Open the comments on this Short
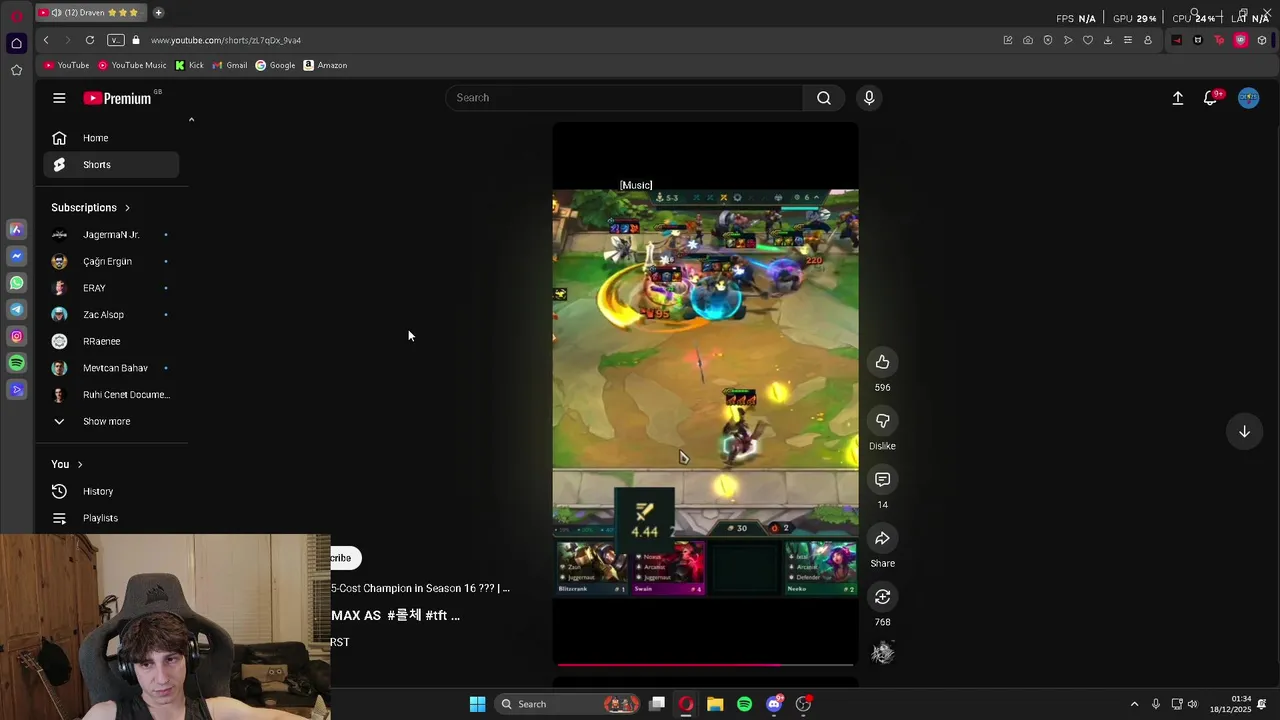This screenshot has height=720, width=1280. (882, 480)
